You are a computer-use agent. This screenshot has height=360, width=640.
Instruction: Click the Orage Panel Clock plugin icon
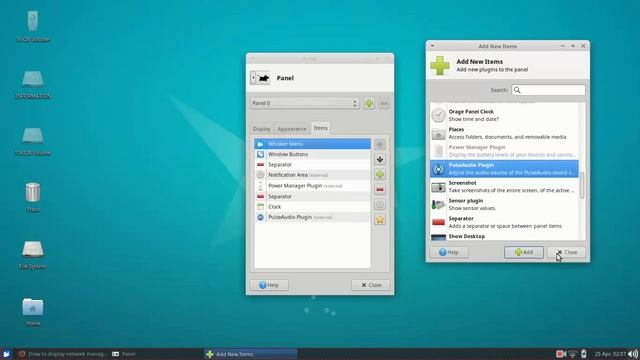pyautogui.click(x=438, y=115)
